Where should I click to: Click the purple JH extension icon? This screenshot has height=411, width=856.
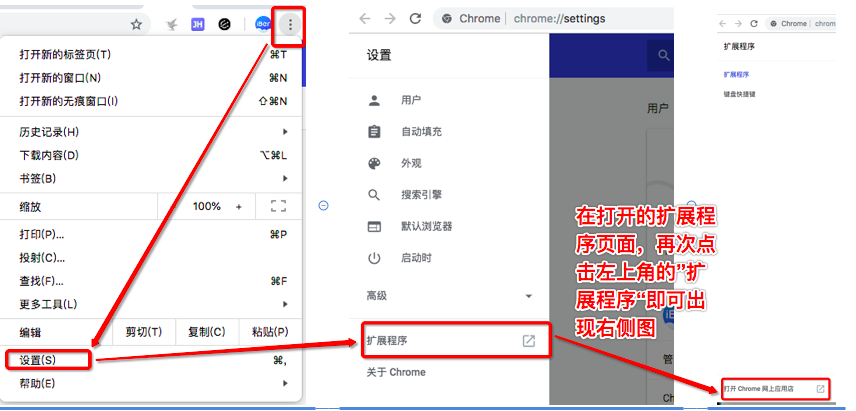[198, 24]
